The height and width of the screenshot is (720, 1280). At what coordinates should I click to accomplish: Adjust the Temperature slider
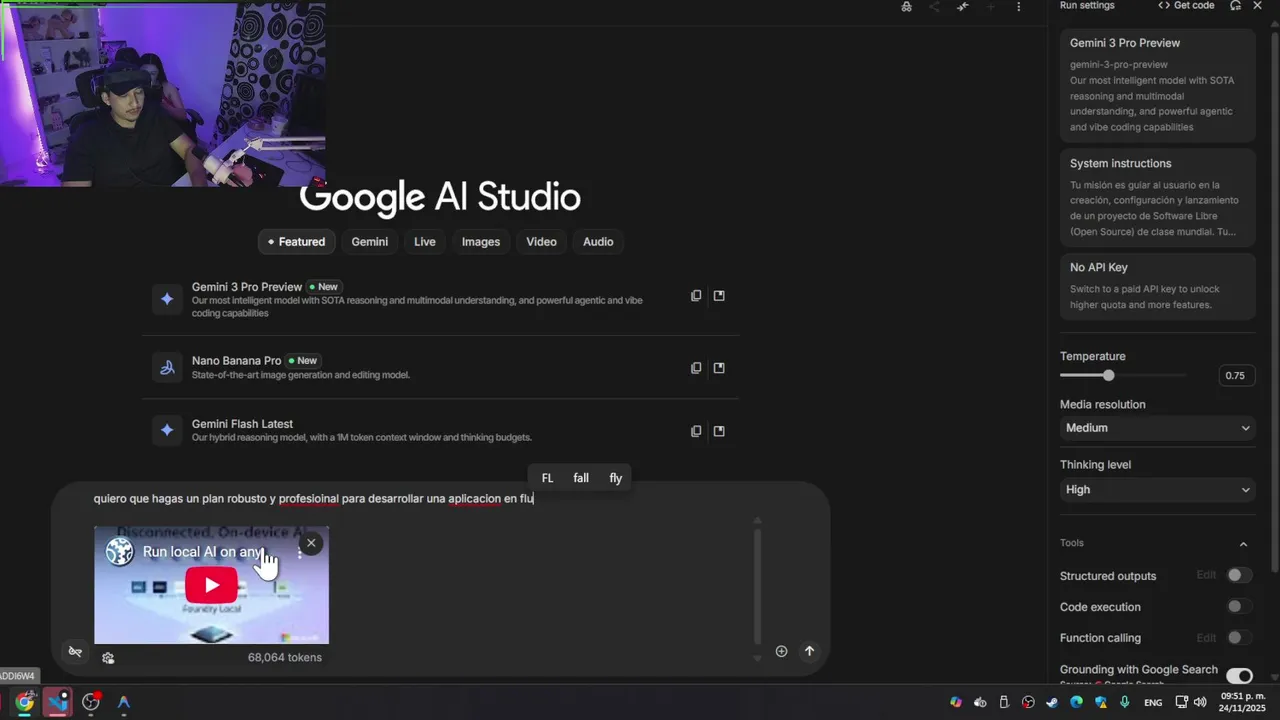click(x=1108, y=375)
